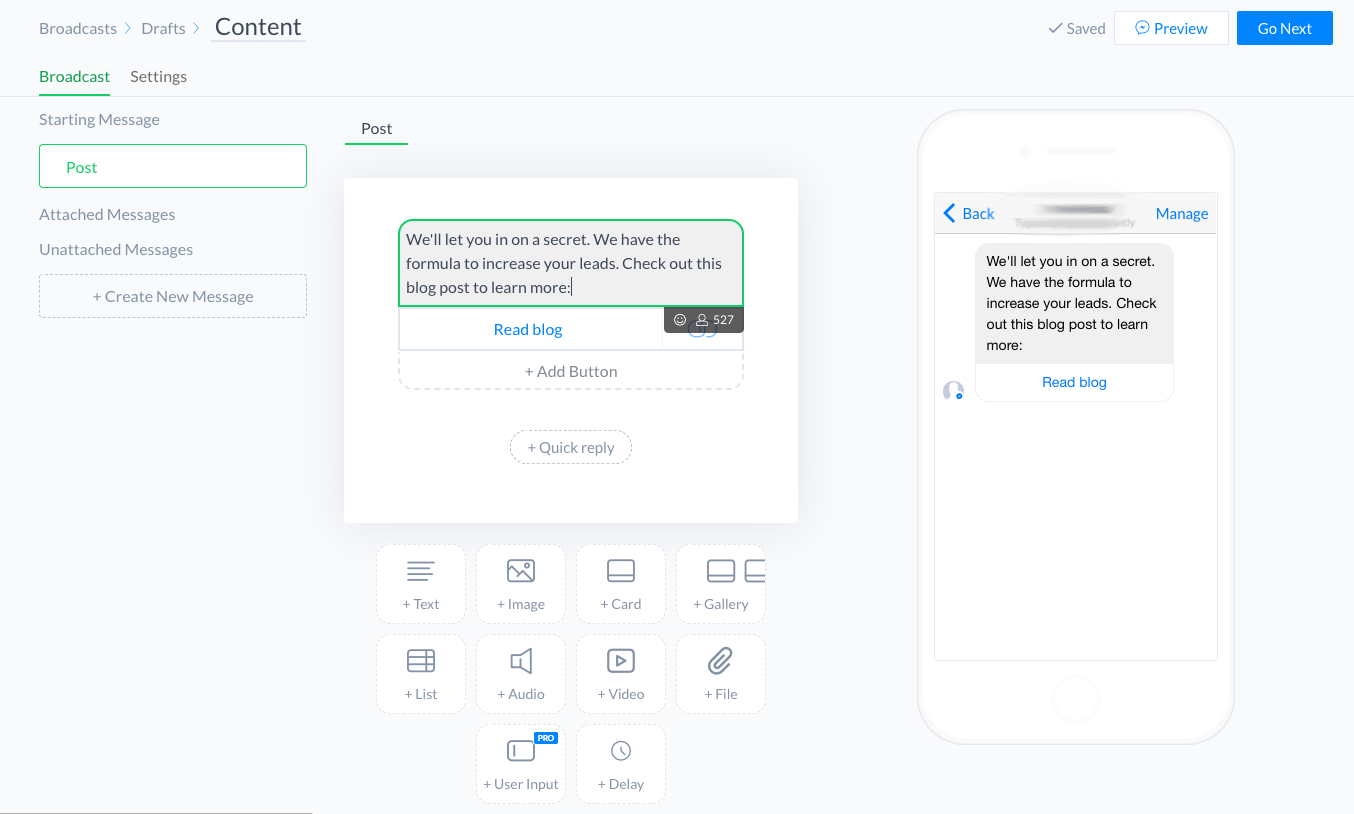Add a List block
Image resolution: width=1354 pixels, height=814 pixels.
click(421, 674)
